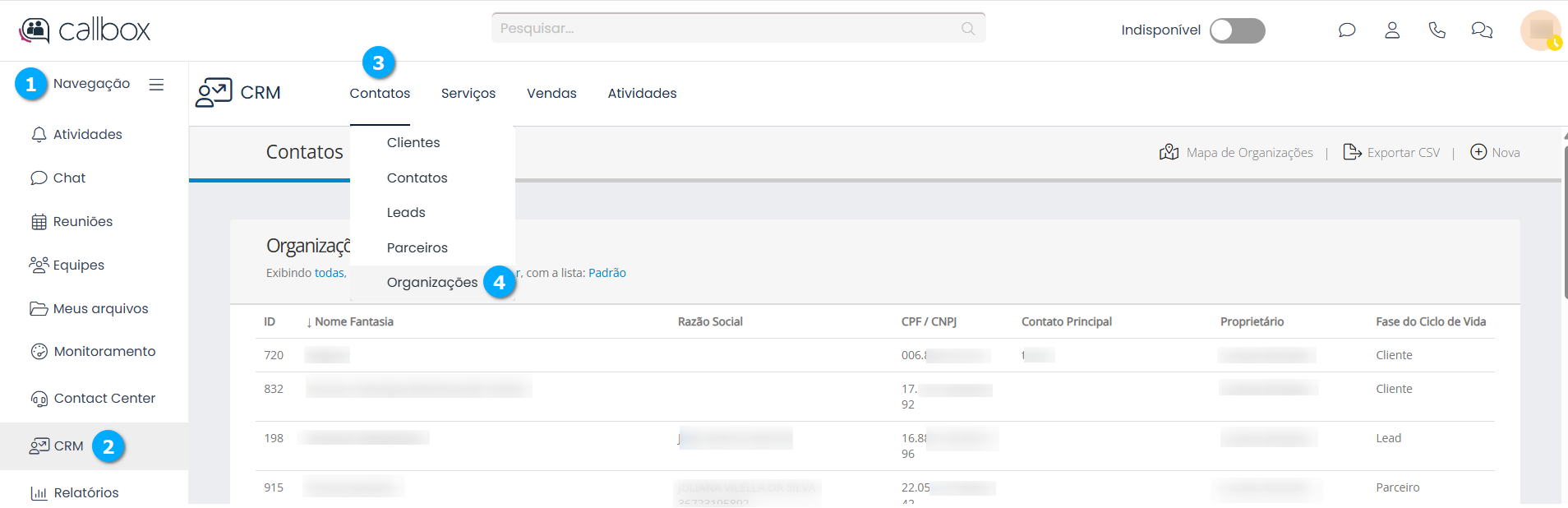The height and width of the screenshot is (508, 1568).
Task: Collapse the Navegação hamburger menu
Action: [156, 85]
